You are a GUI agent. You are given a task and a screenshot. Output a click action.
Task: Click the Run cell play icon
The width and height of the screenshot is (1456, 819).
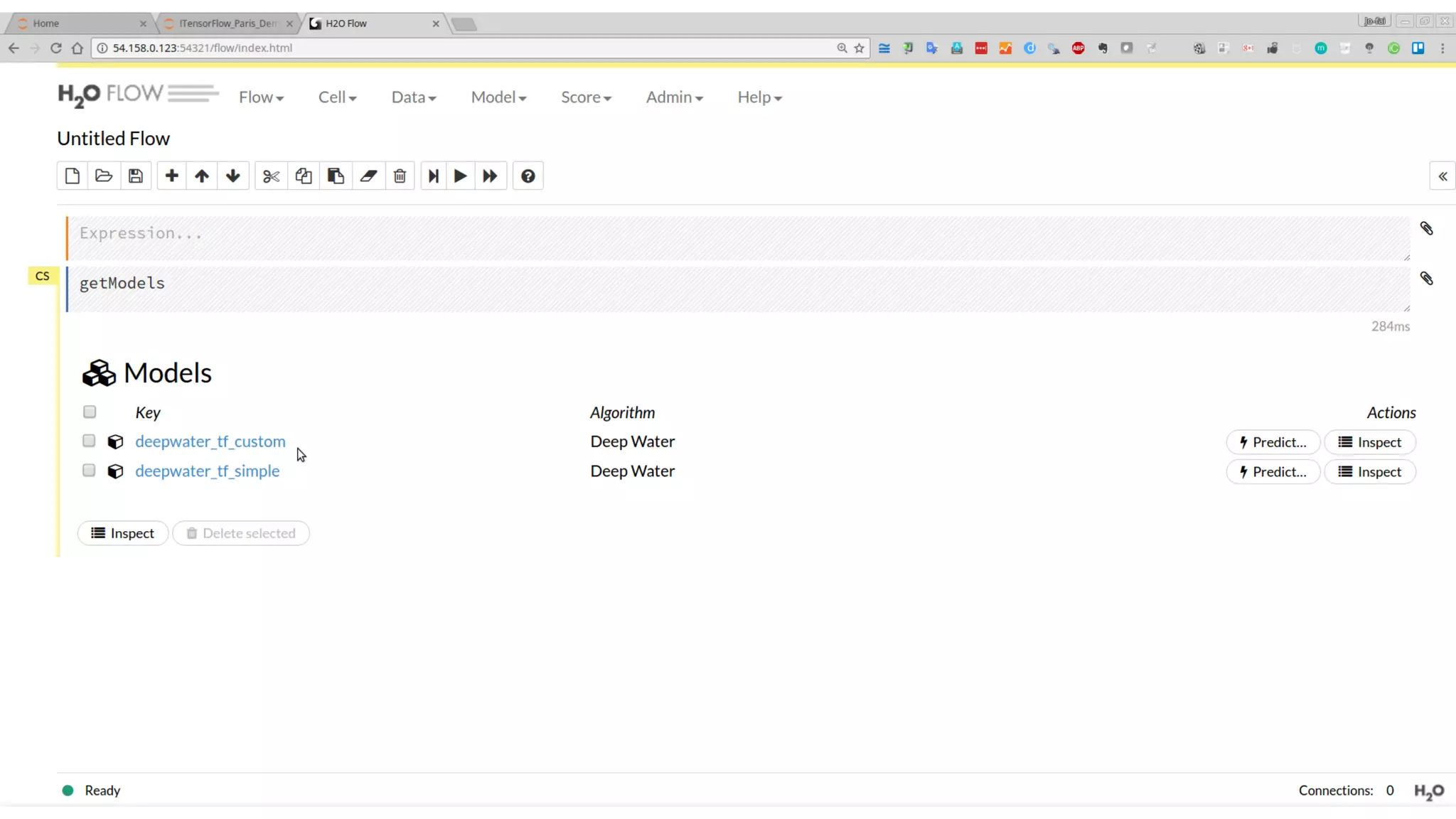pyautogui.click(x=460, y=176)
